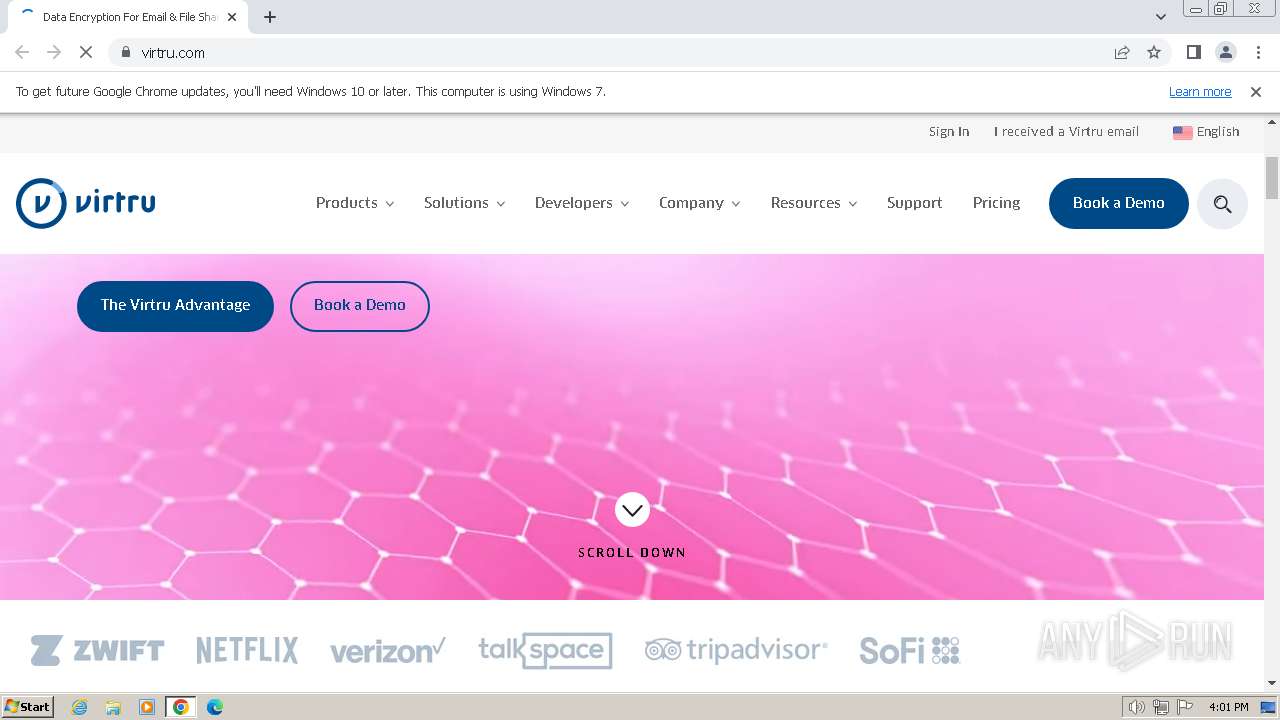Click the SoFi customer logo
Image resolution: width=1280 pixels, height=720 pixels.
tap(910, 651)
